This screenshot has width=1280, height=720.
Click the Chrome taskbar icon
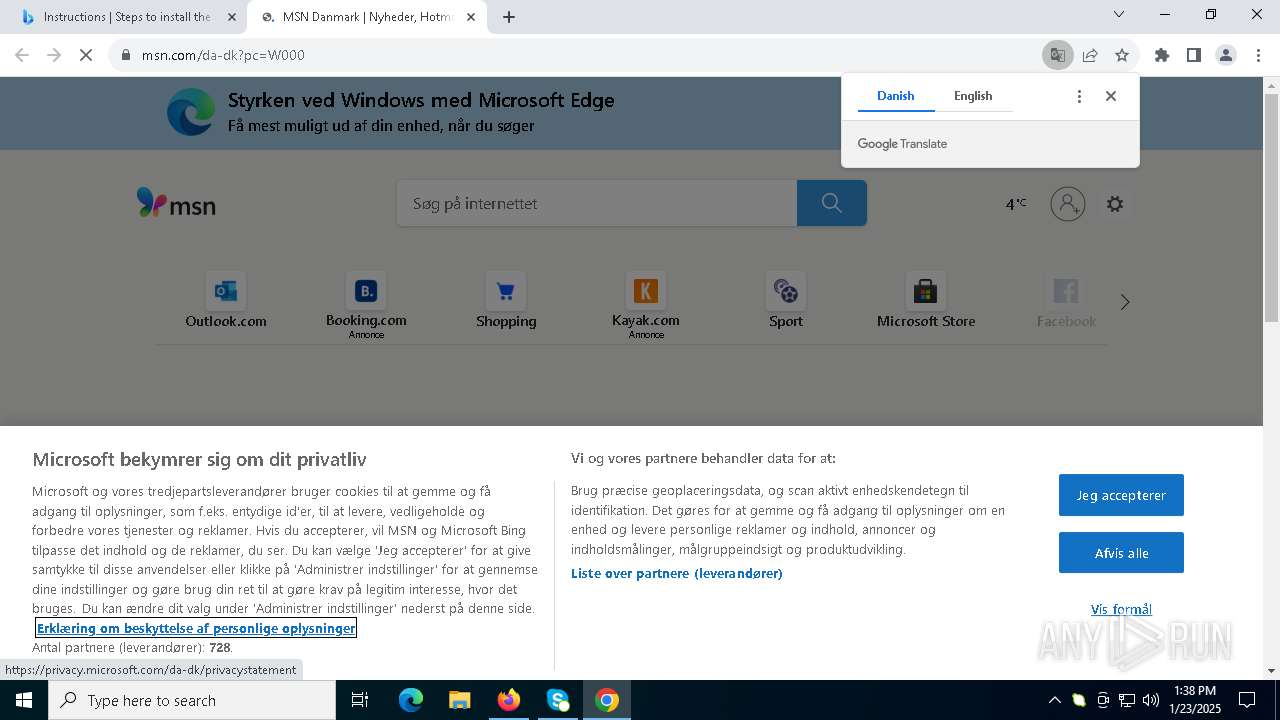pyautogui.click(x=607, y=700)
